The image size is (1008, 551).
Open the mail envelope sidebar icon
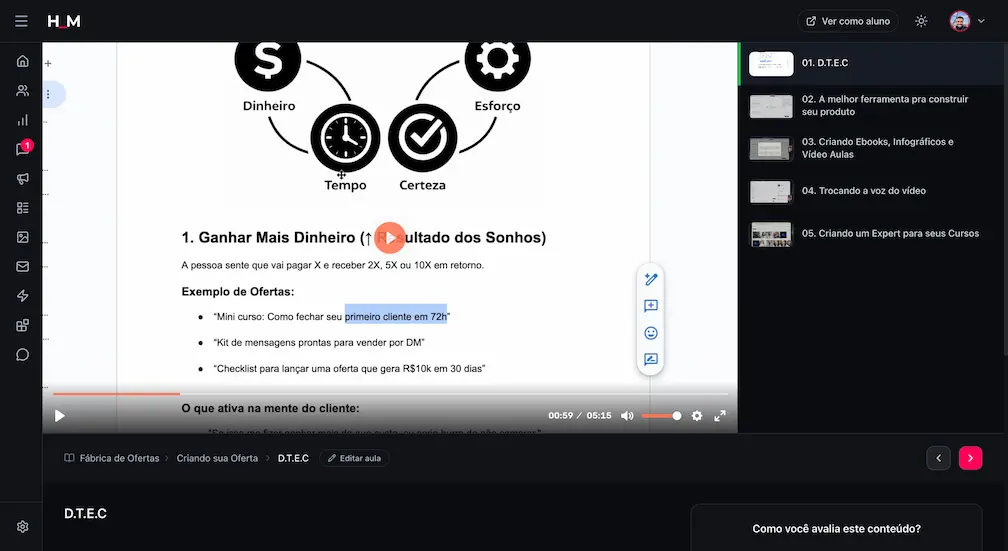tap(22, 266)
